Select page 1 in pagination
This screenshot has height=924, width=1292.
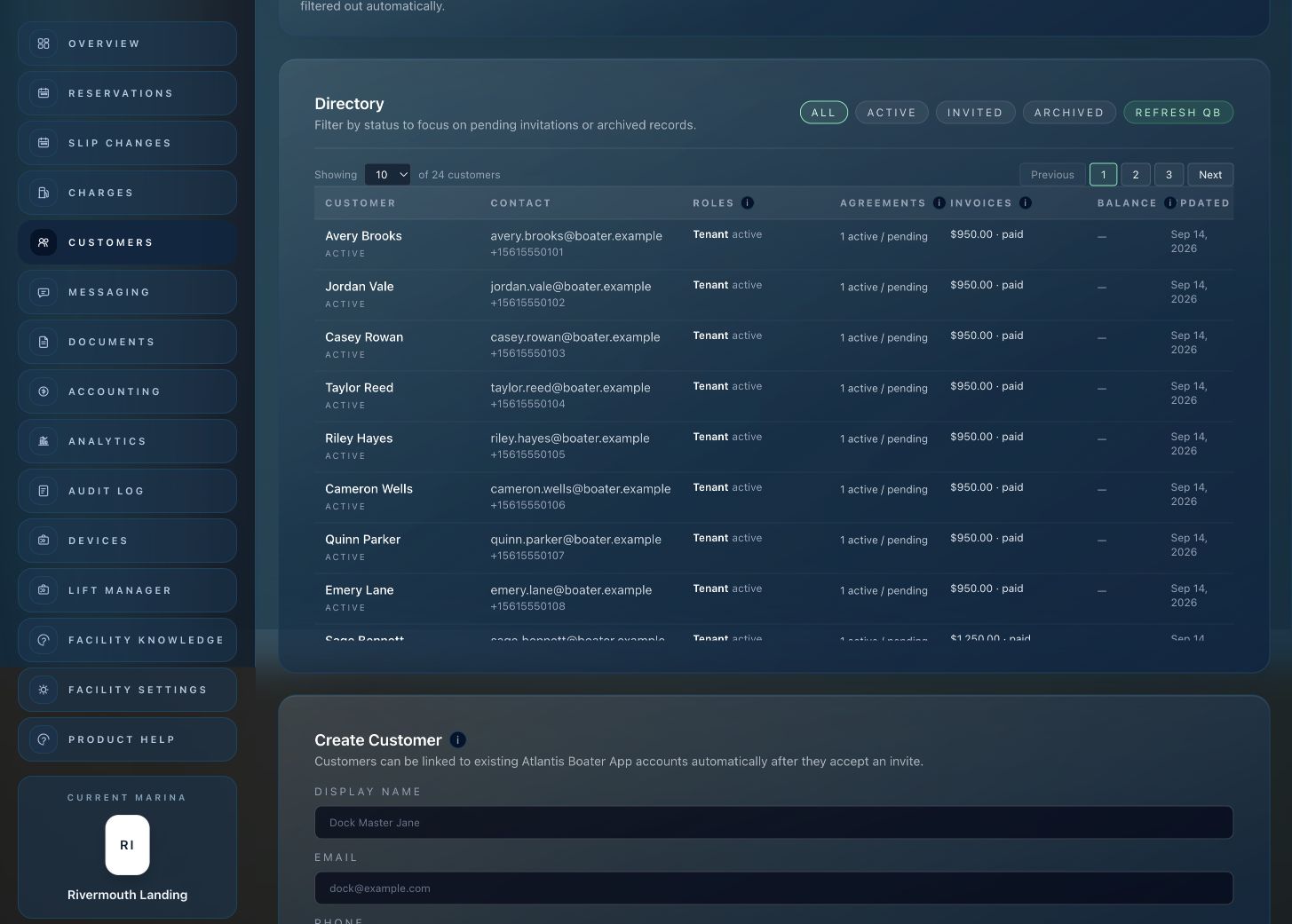[1103, 175]
